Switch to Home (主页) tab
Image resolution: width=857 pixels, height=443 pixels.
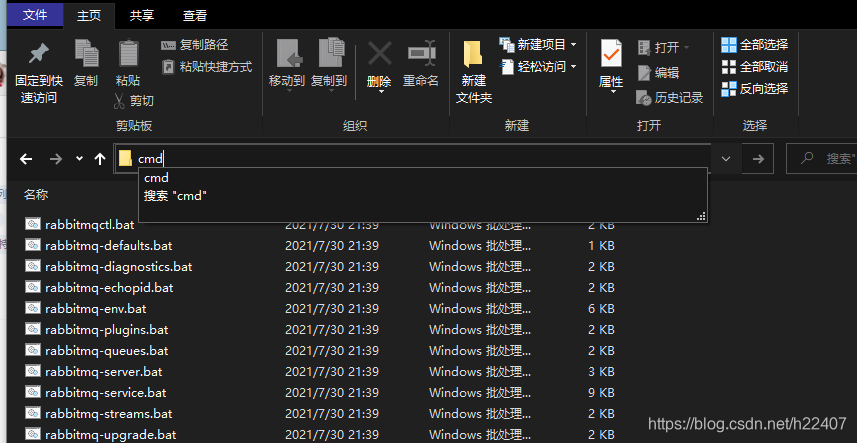coord(89,16)
